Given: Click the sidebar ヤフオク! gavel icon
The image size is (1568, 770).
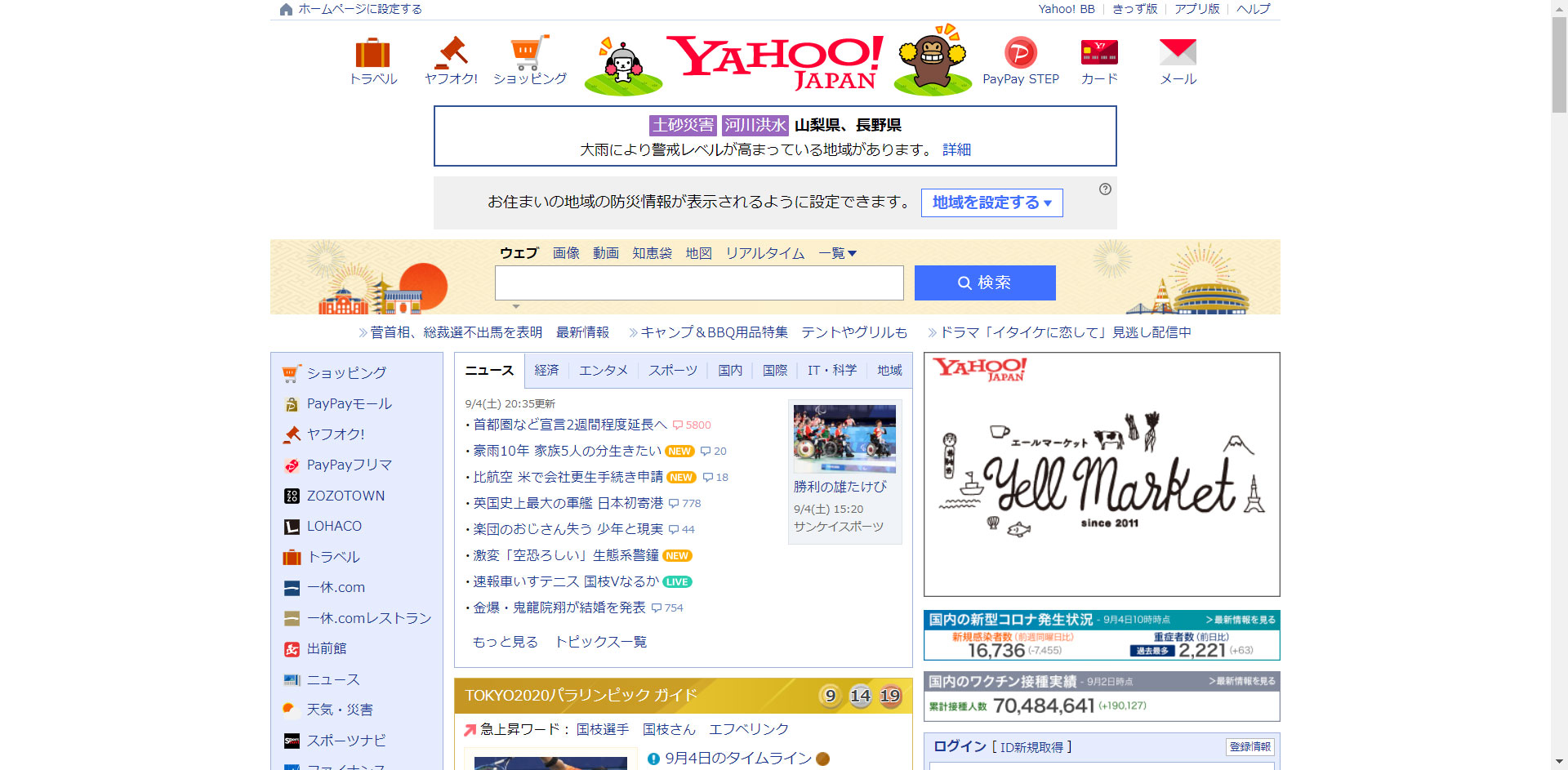Looking at the screenshot, I should click(x=292, y=434).
